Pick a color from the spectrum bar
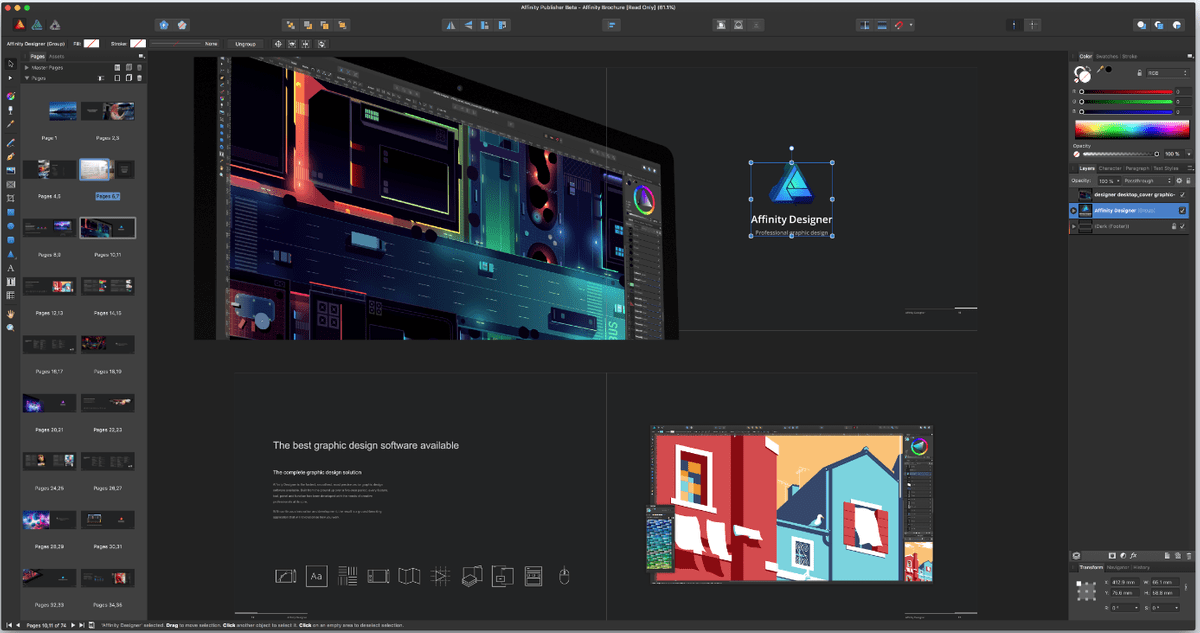1200x633 pixels. (x=1132, y=130)
